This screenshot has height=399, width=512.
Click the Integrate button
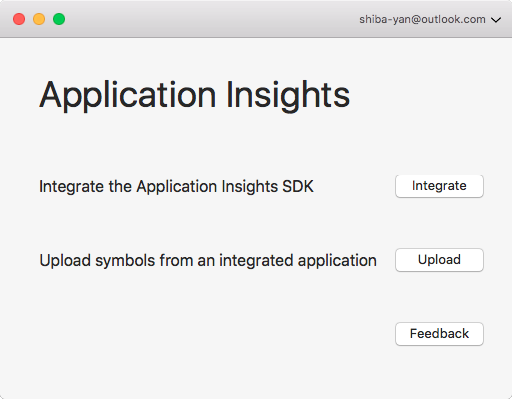(439, 186)
